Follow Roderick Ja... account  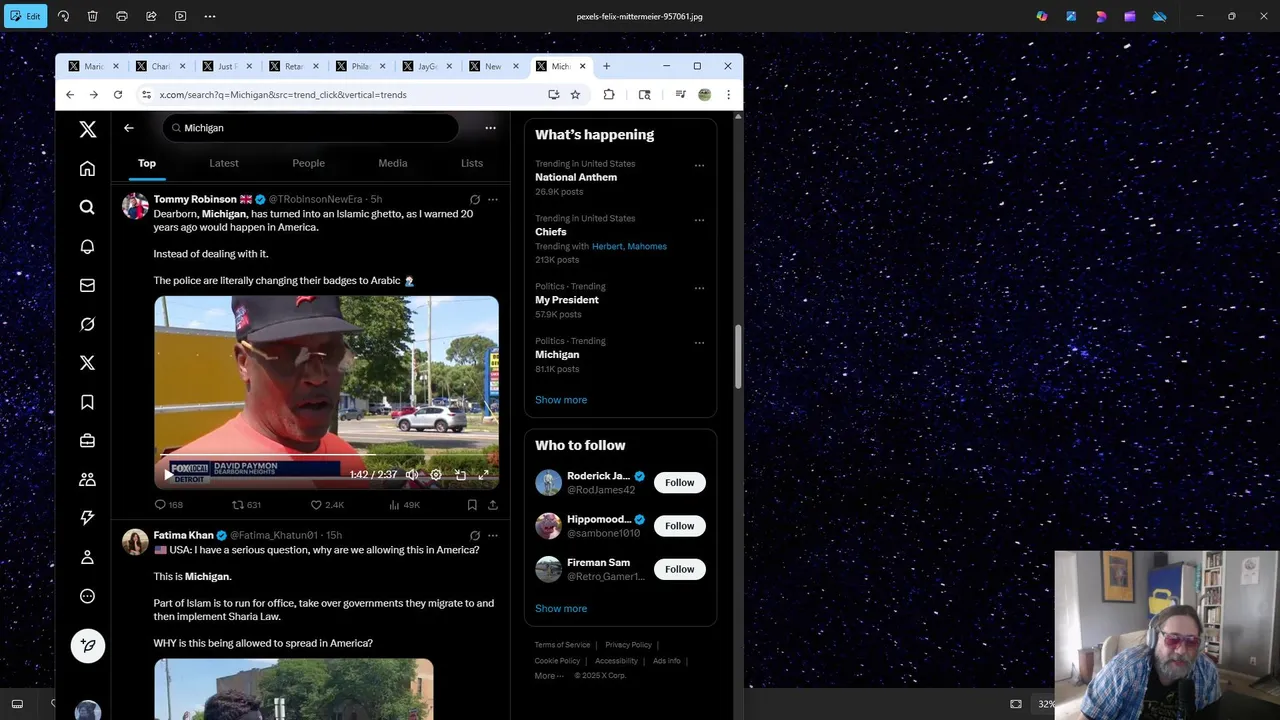click(x=679, y=483)
